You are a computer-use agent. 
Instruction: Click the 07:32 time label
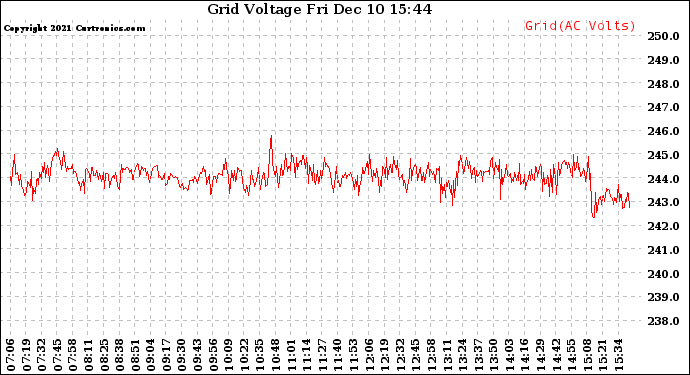point(42,355)
